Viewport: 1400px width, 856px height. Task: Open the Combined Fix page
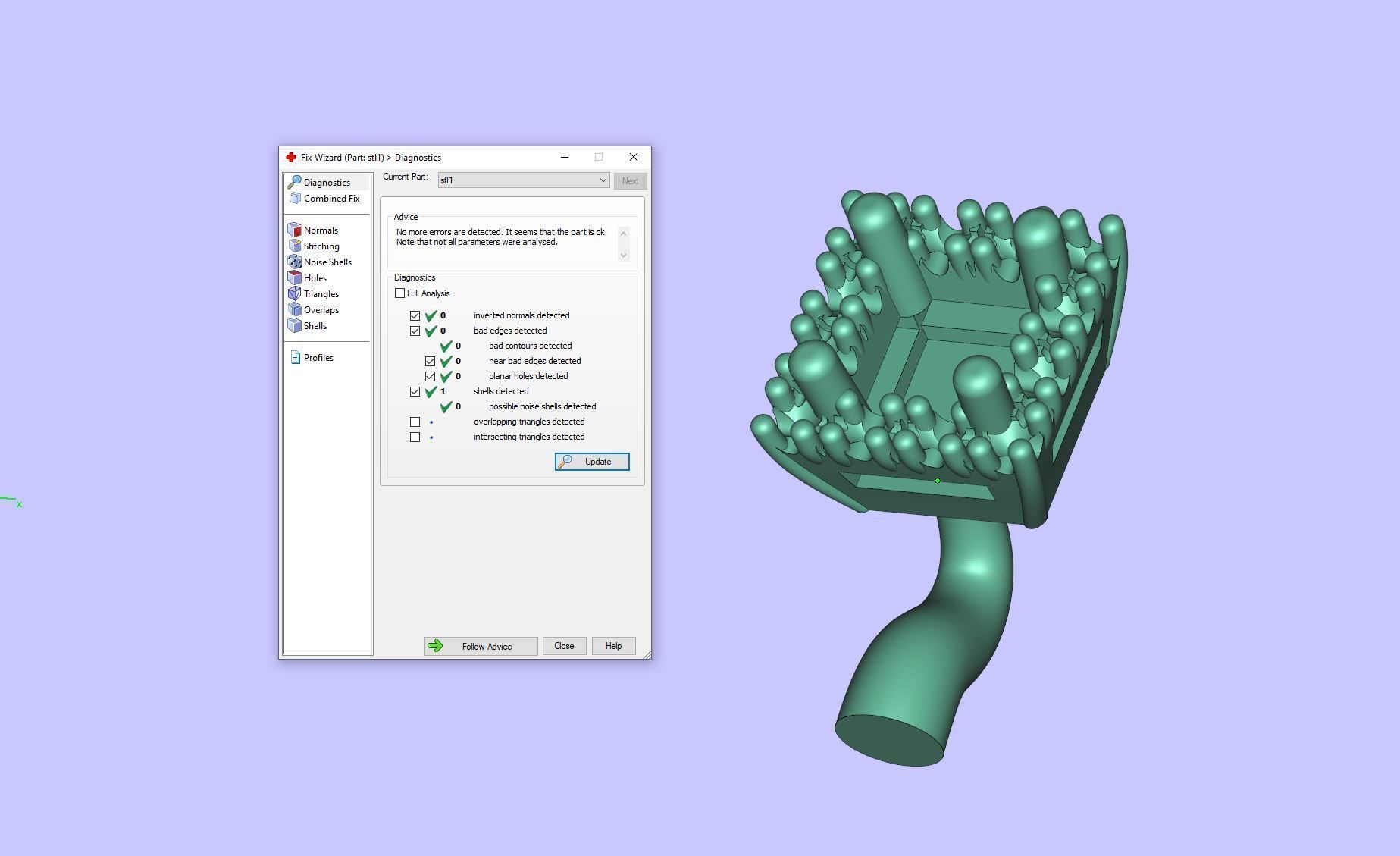(x=331, y=199)
